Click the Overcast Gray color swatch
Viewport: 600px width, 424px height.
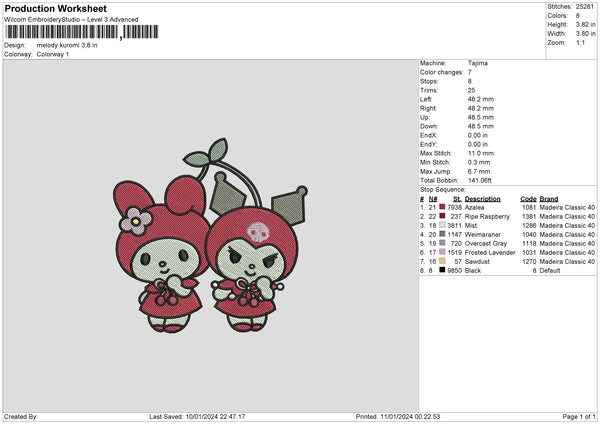pos(442,243)
